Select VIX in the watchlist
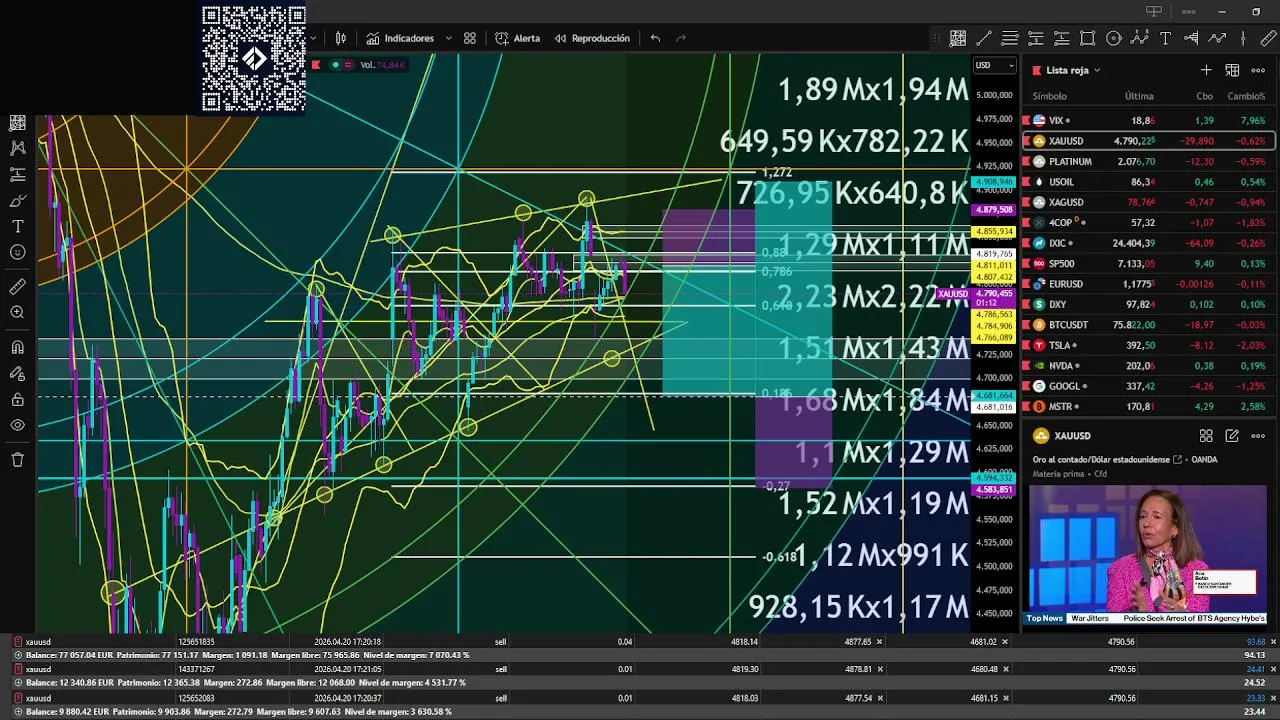The height and width of the screenshot is (720, 1280). pyautogui.click(x=1149, y=120)
